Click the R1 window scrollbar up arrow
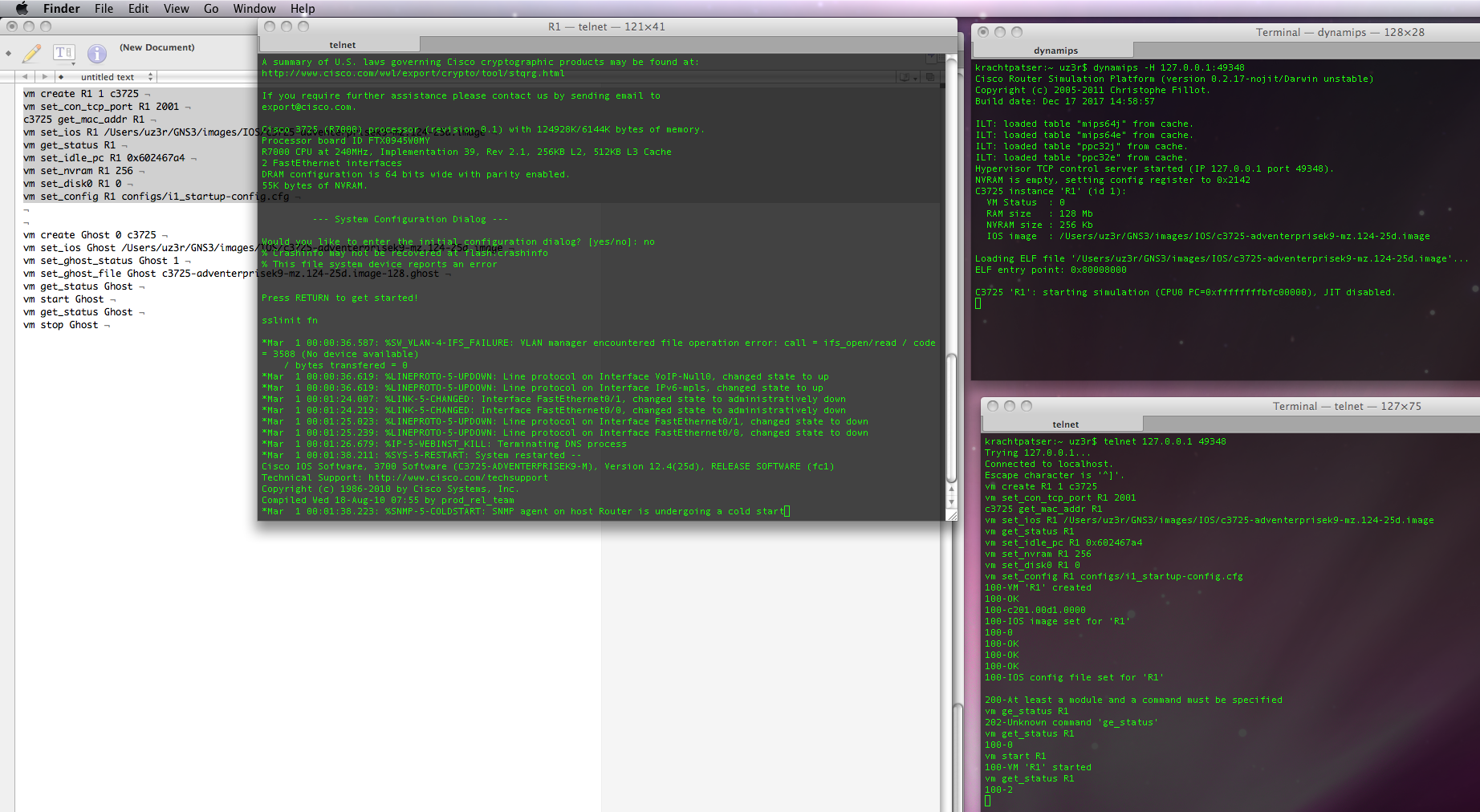1480x812 pixels. [x=951, y=489]
